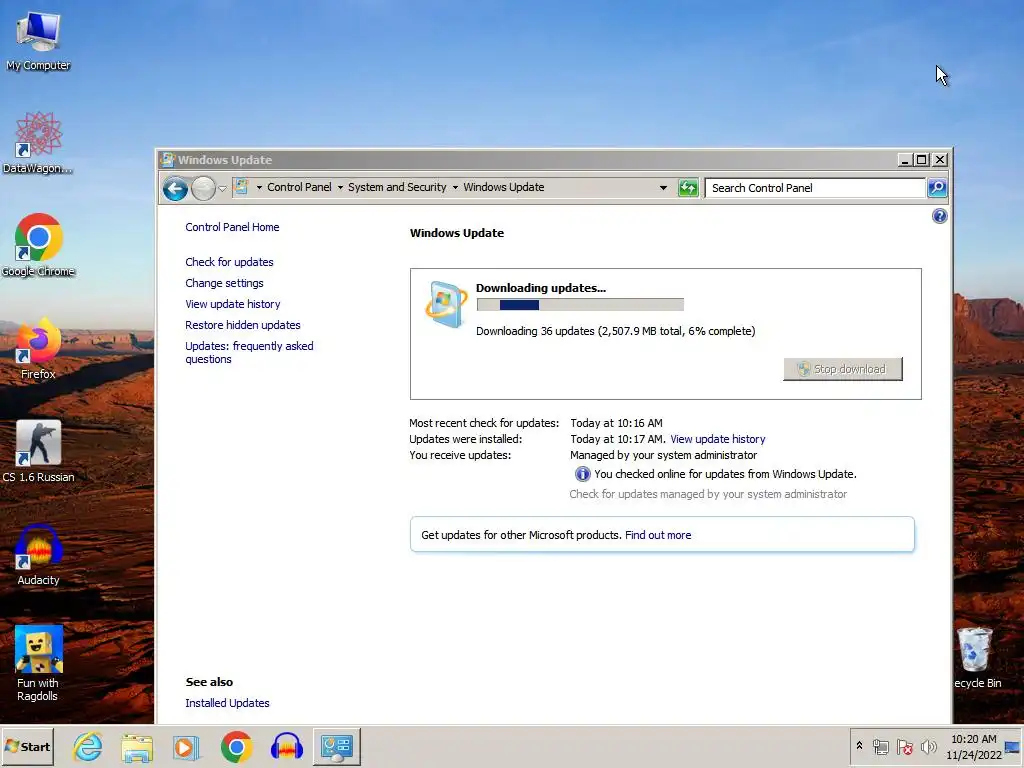Expand dropdown arrow before Control Panel
Viewport: 1024px width, 768px height.
pos(259,187)
